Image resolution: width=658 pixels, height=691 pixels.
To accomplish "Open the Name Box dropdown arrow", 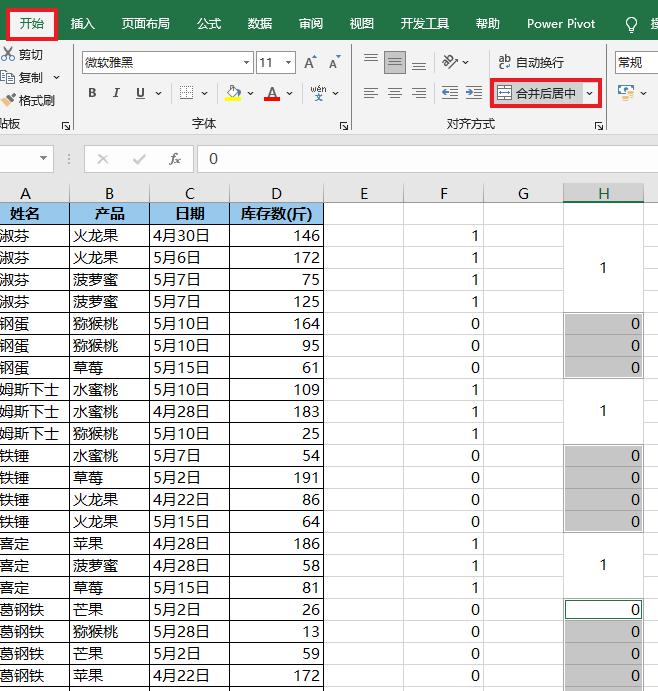I will point(43,158).
